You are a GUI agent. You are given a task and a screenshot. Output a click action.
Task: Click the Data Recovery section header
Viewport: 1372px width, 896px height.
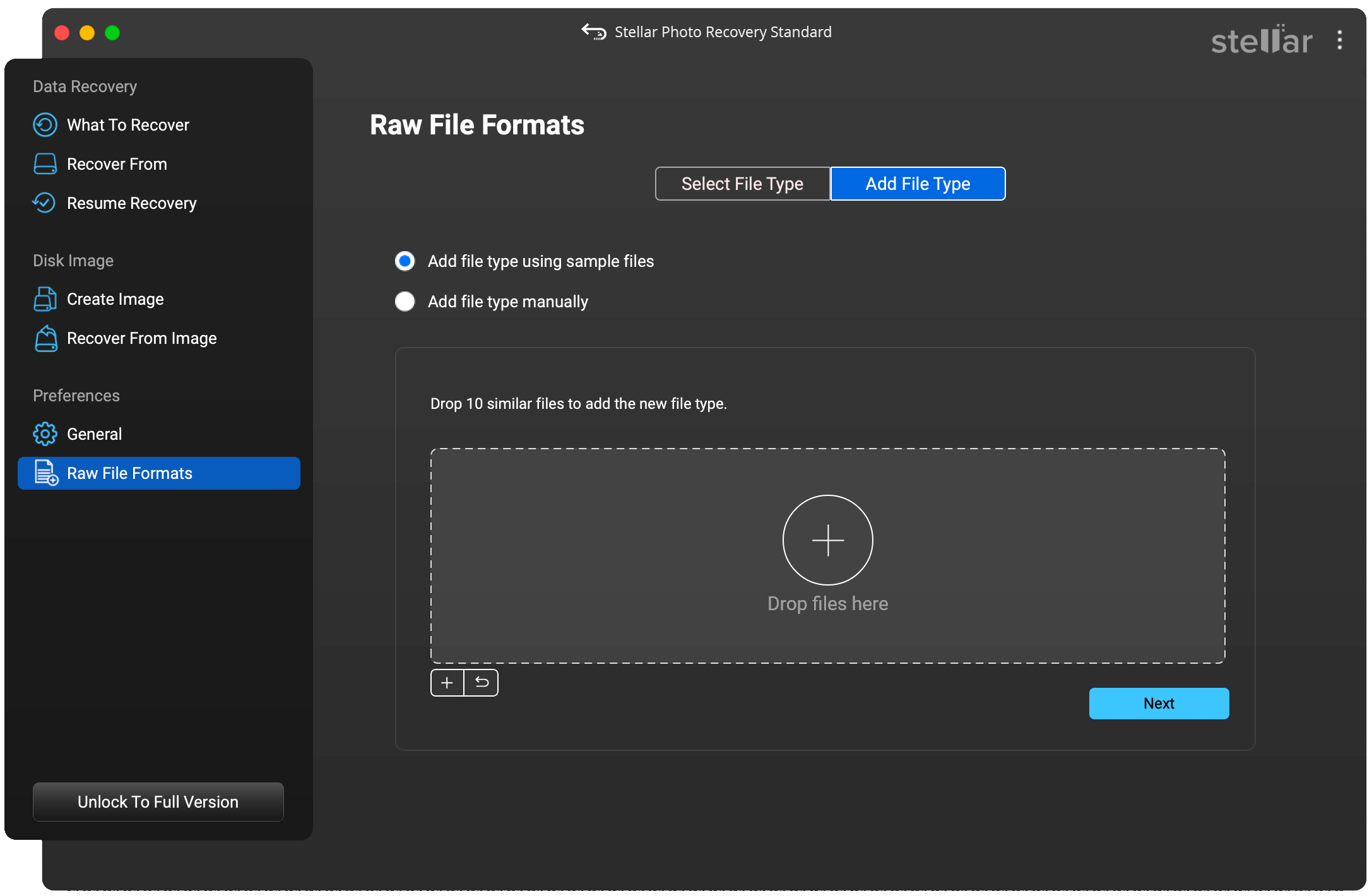85,86
